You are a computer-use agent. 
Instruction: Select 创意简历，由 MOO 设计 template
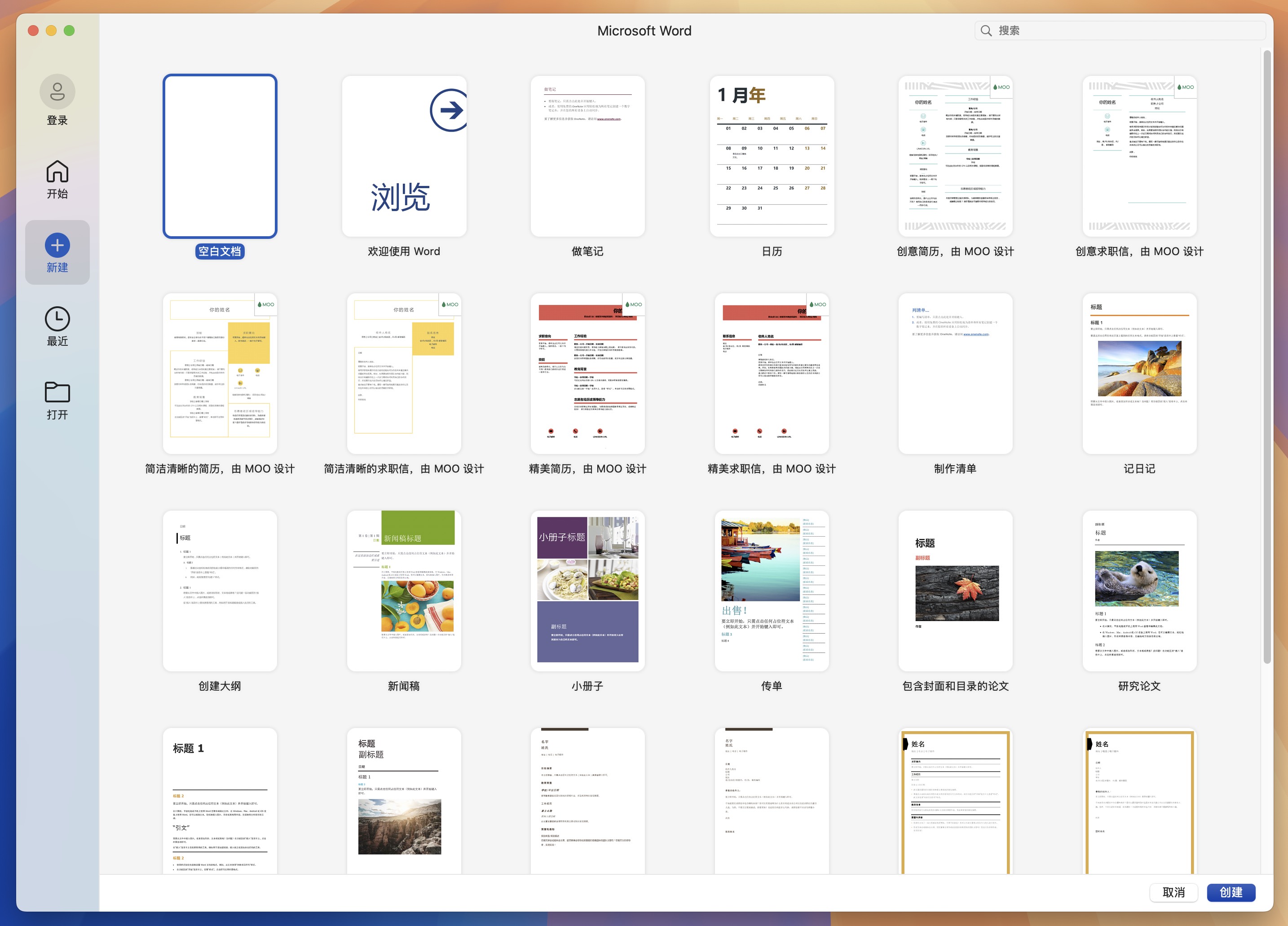955,156
